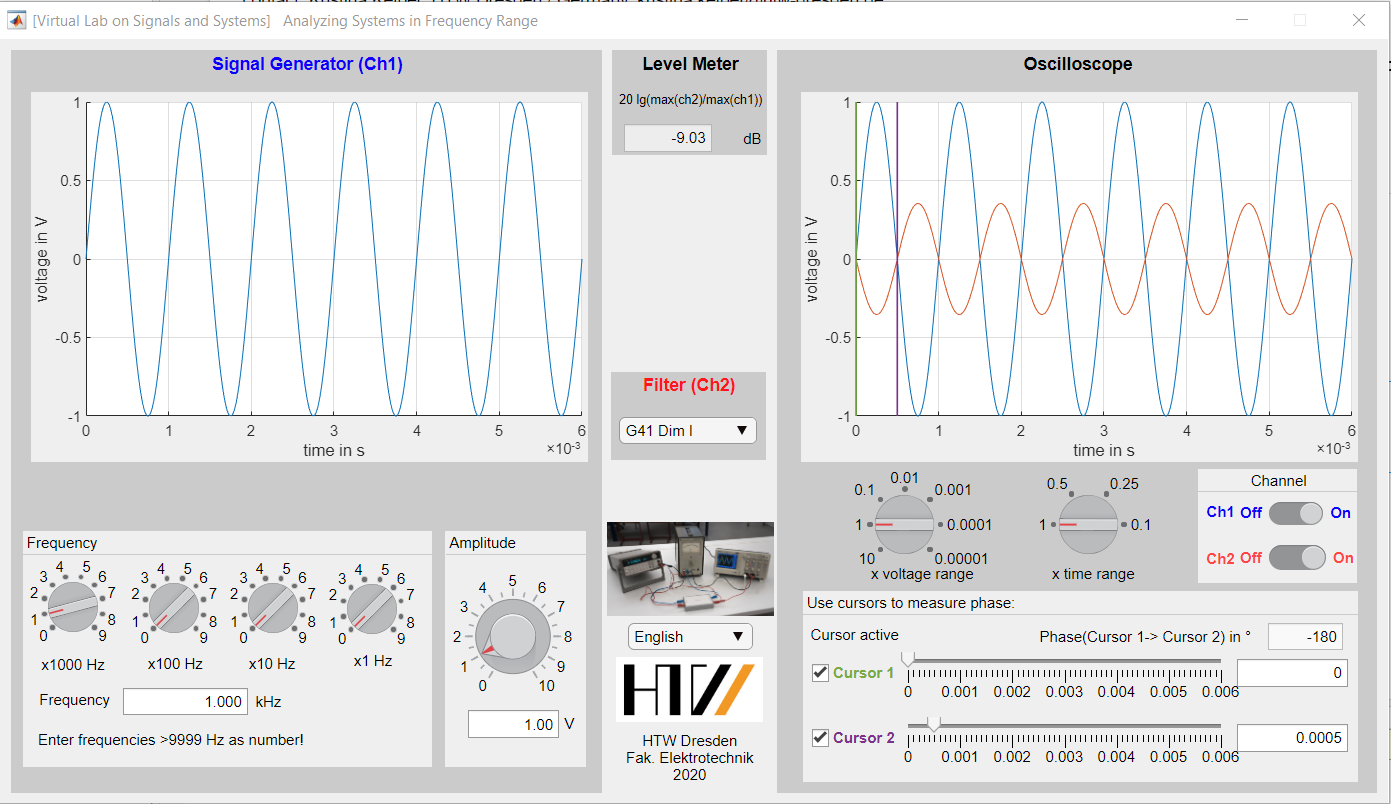Screen dimensions: 1391x804
Task: Toggle the Ch1 channel switch
Action: (x=1296, y=513)
